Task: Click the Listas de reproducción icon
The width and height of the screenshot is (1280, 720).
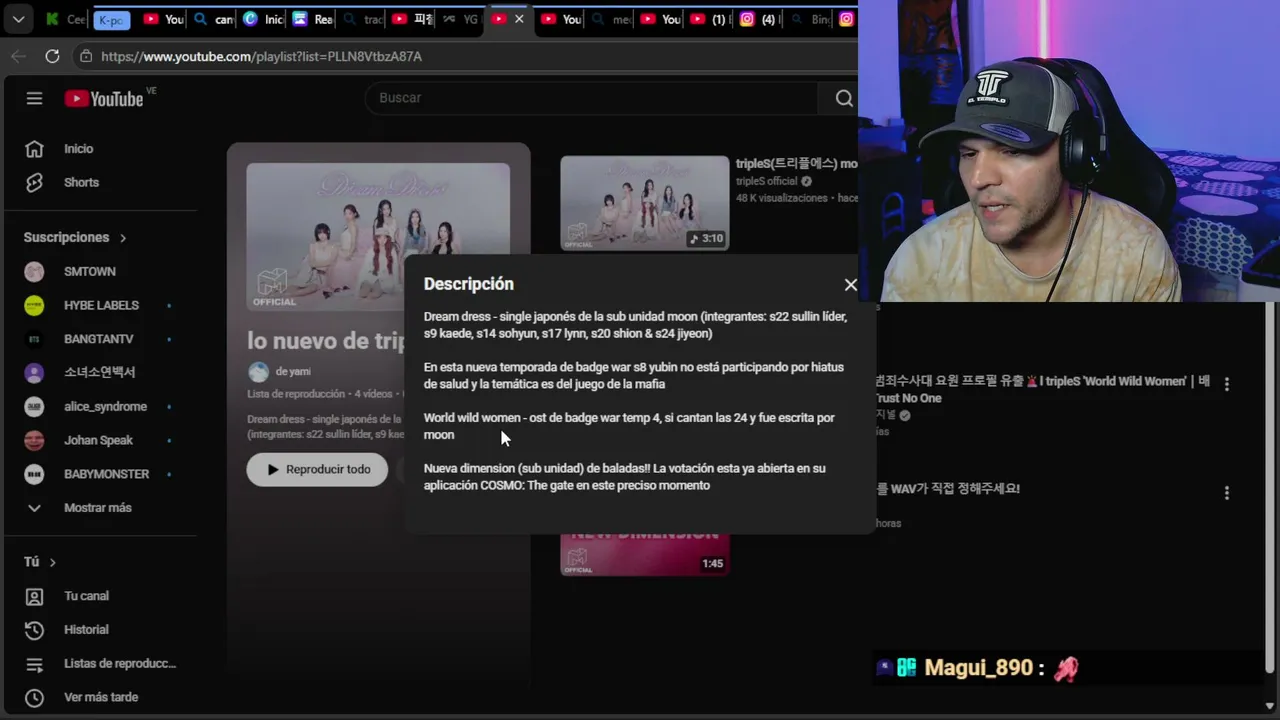Action: click(x=34, y=664)
